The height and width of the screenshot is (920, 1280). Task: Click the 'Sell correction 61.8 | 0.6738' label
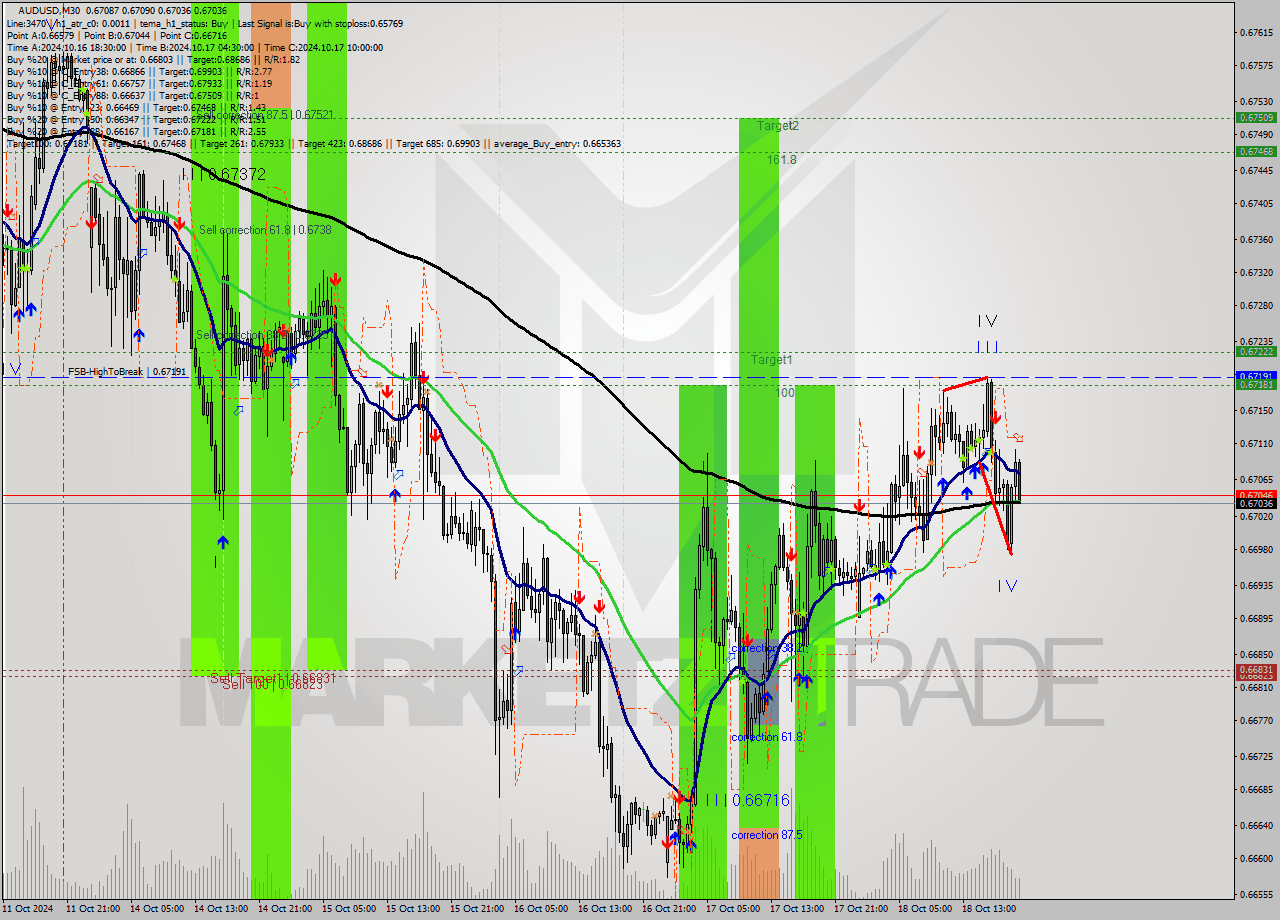[265, 229]
